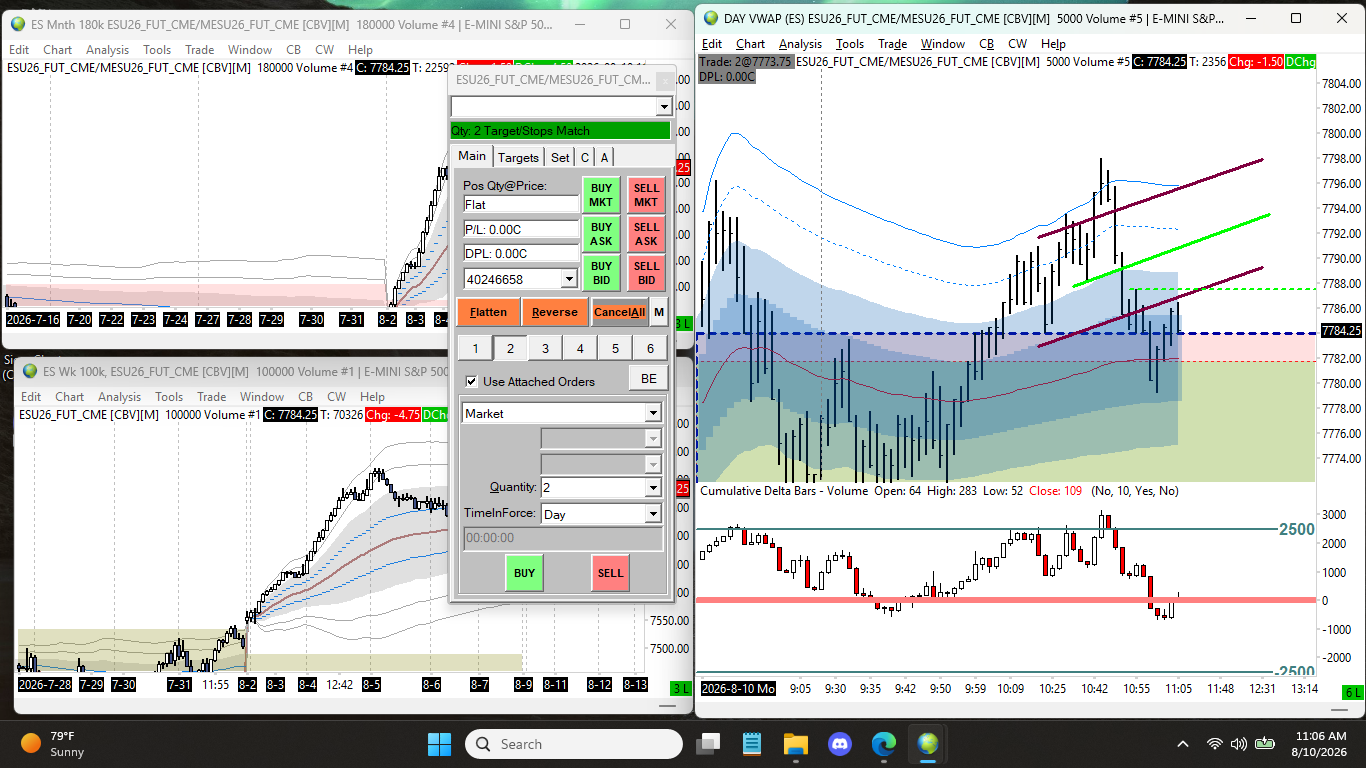Open File Explorer from the taskbar
This screenshot has width=1366, height=768.
[795, 744]
